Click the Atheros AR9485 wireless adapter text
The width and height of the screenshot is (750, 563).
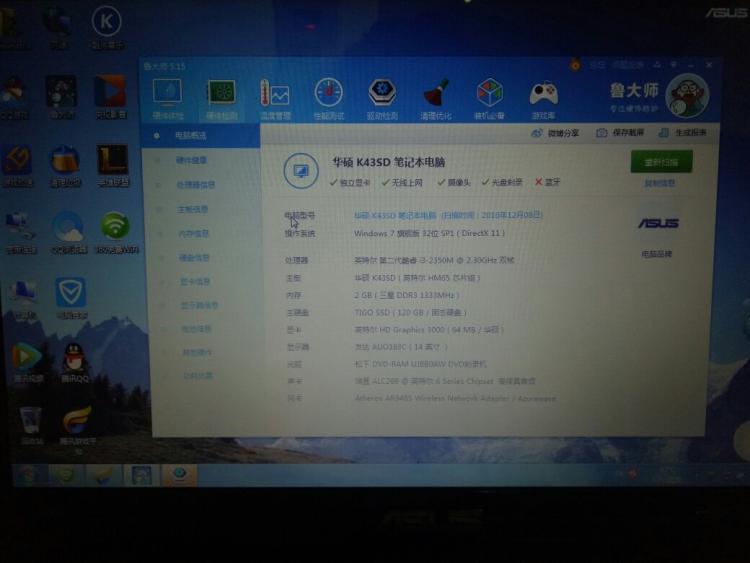(x=455, y=398)
